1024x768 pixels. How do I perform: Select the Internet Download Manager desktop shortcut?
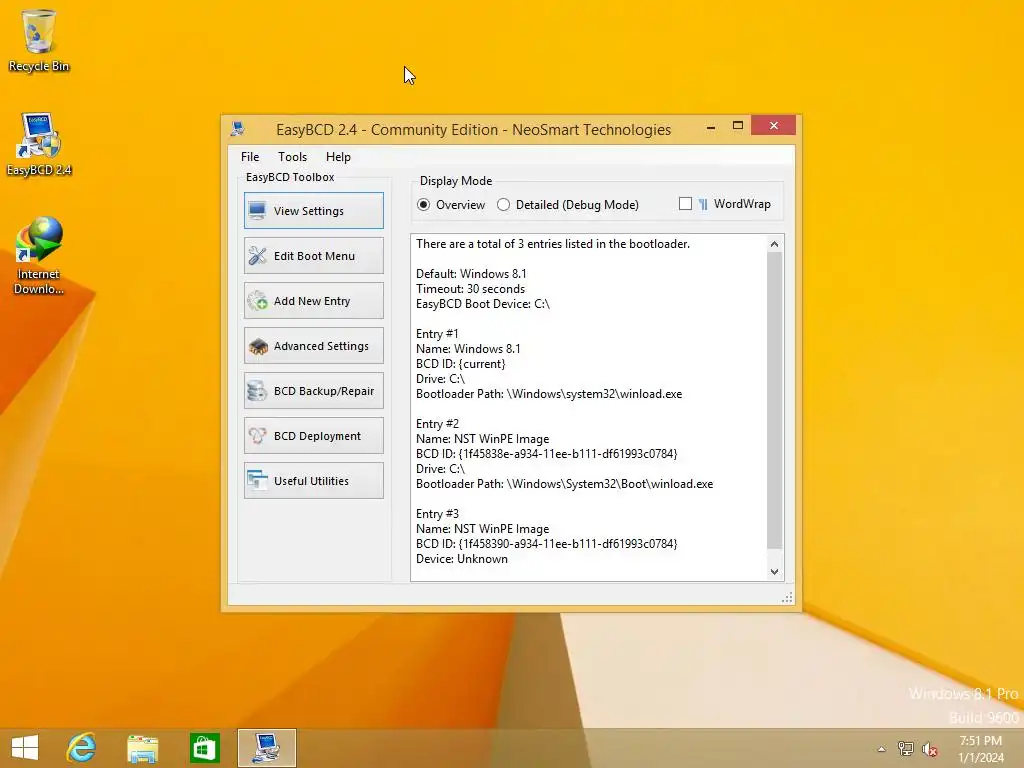[39, 255]
